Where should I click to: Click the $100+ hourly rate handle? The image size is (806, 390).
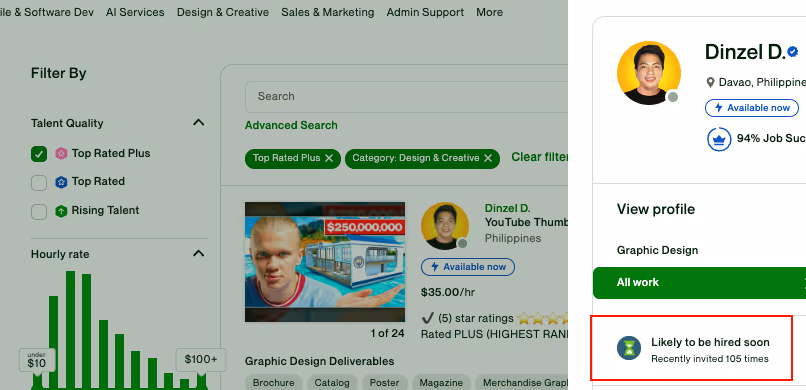tap(201, 360)
